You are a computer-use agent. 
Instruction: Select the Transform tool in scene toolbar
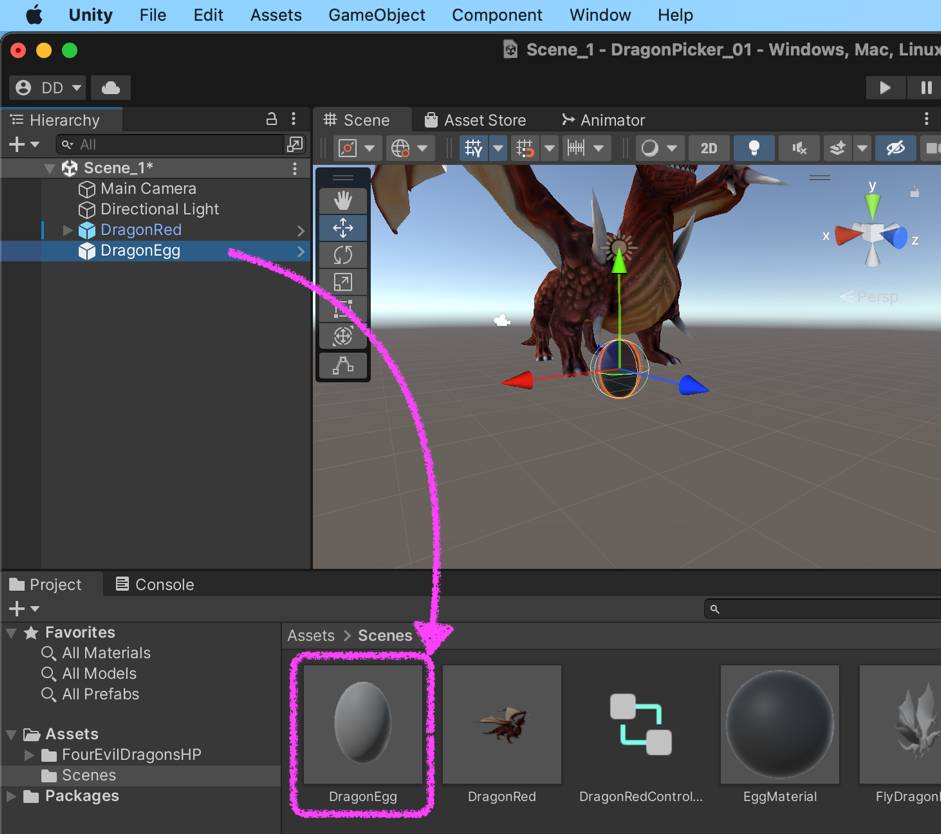[343, 337]
